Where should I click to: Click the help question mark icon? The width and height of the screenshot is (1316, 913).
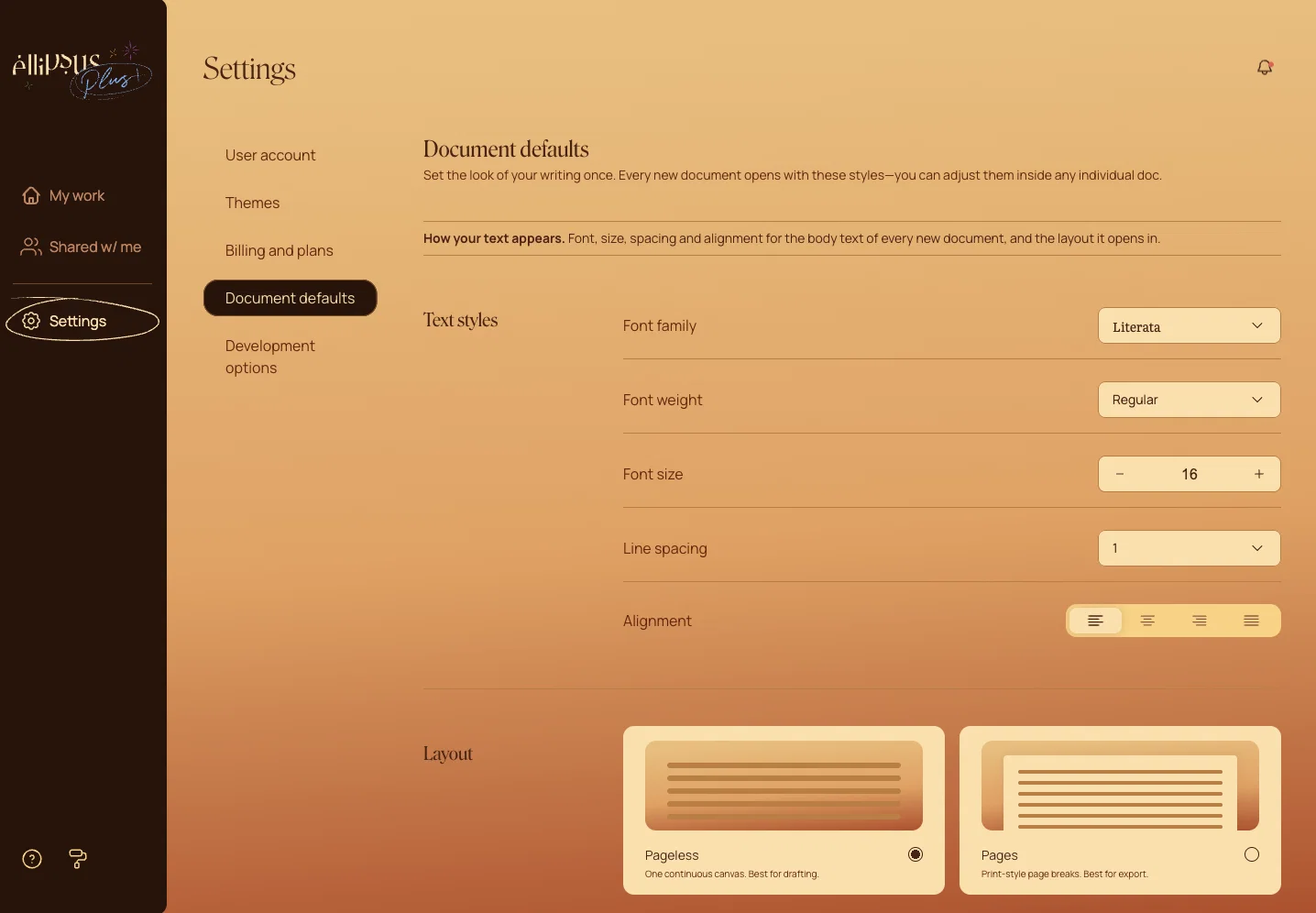pos(32,859)
